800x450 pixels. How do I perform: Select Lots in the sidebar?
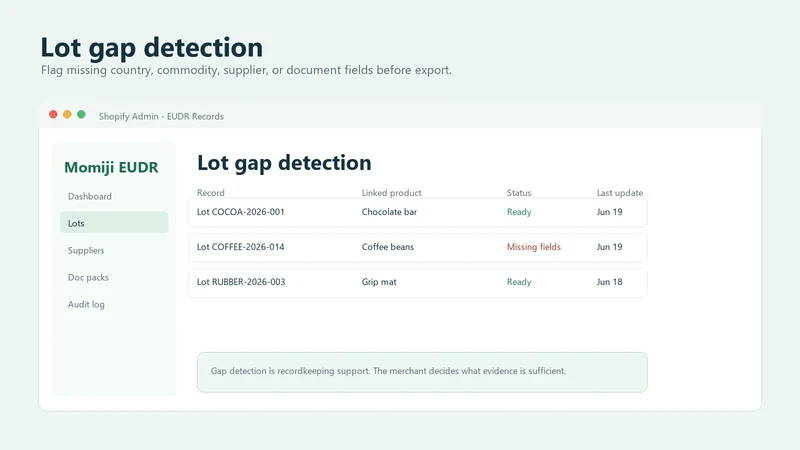[x=114, y=223]
